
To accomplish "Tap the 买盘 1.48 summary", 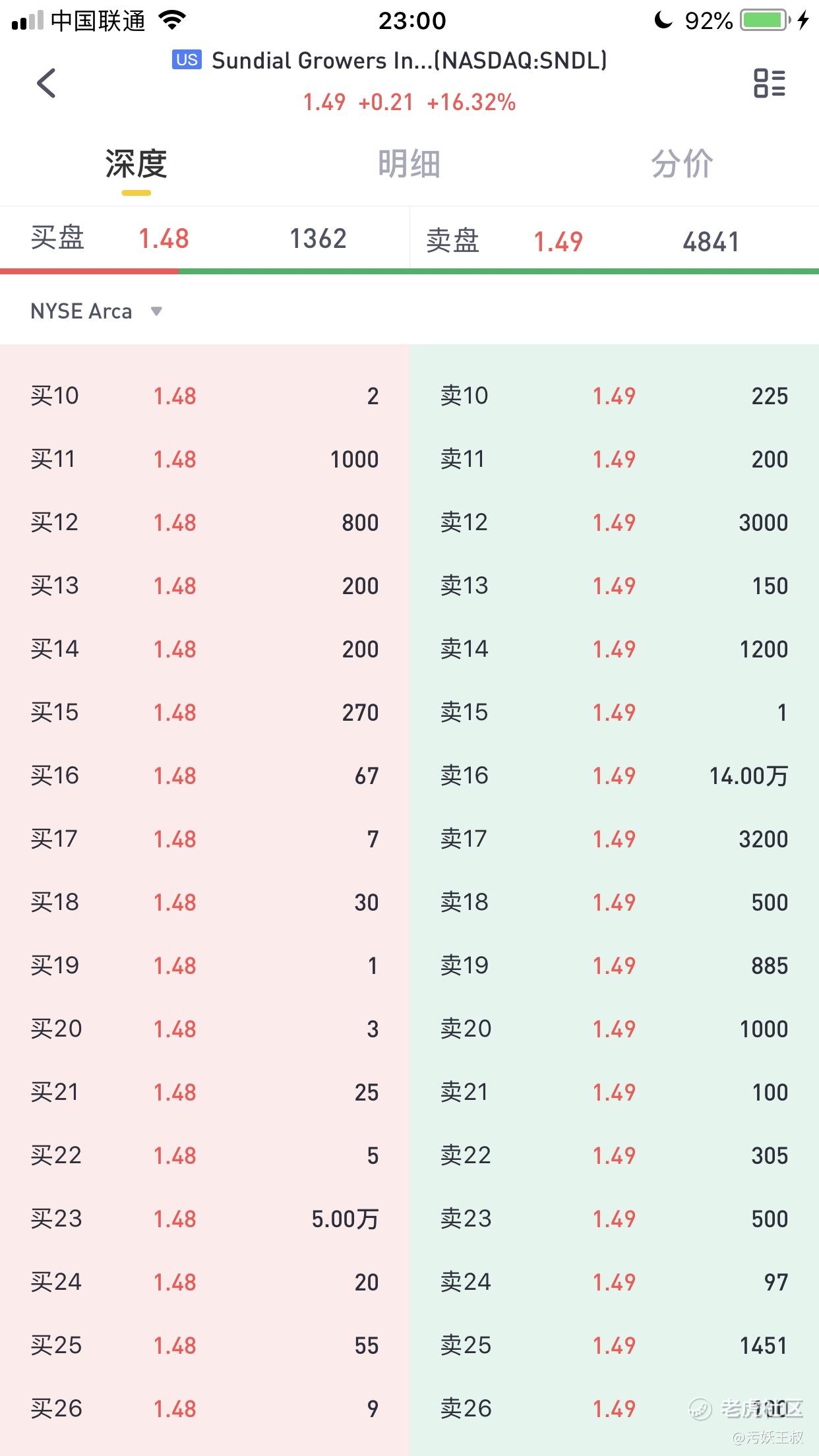I will [204, 239].
